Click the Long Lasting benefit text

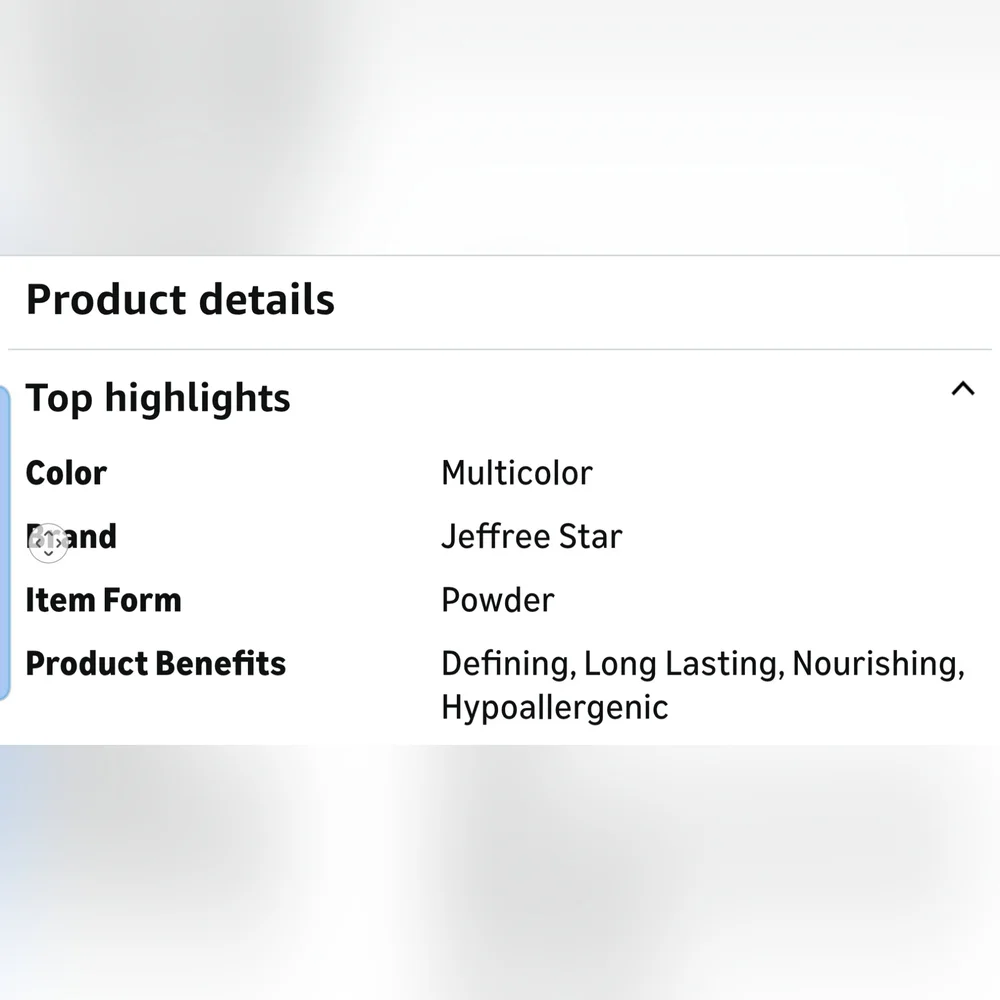681,664
